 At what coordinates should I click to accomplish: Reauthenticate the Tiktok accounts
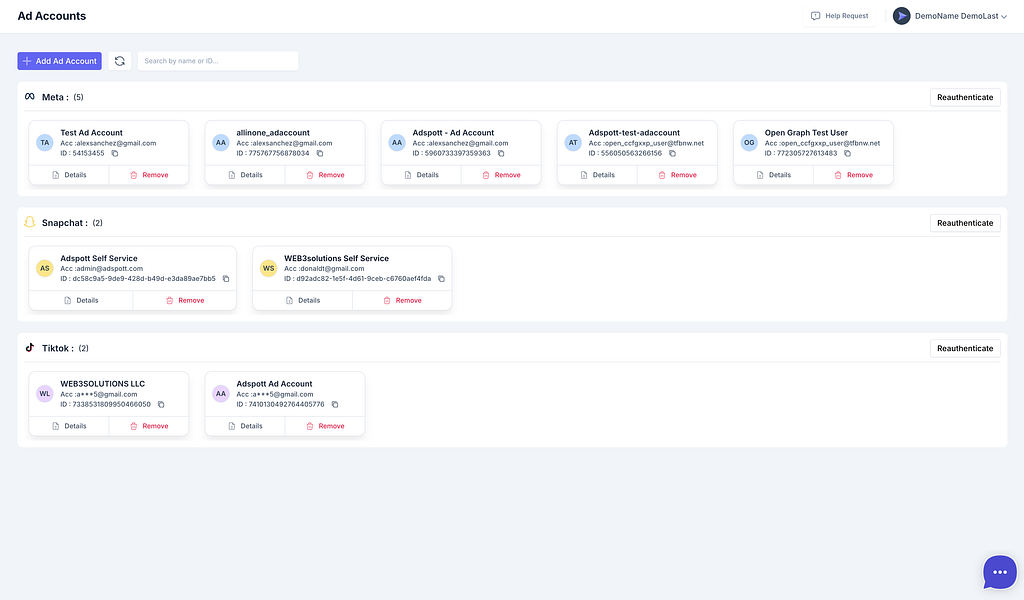[965, 348]
